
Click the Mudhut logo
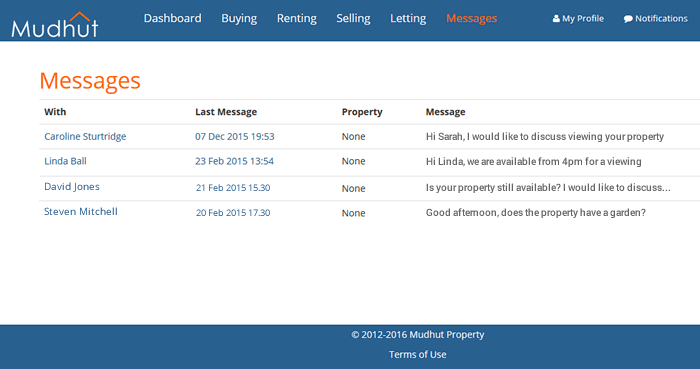54,25
